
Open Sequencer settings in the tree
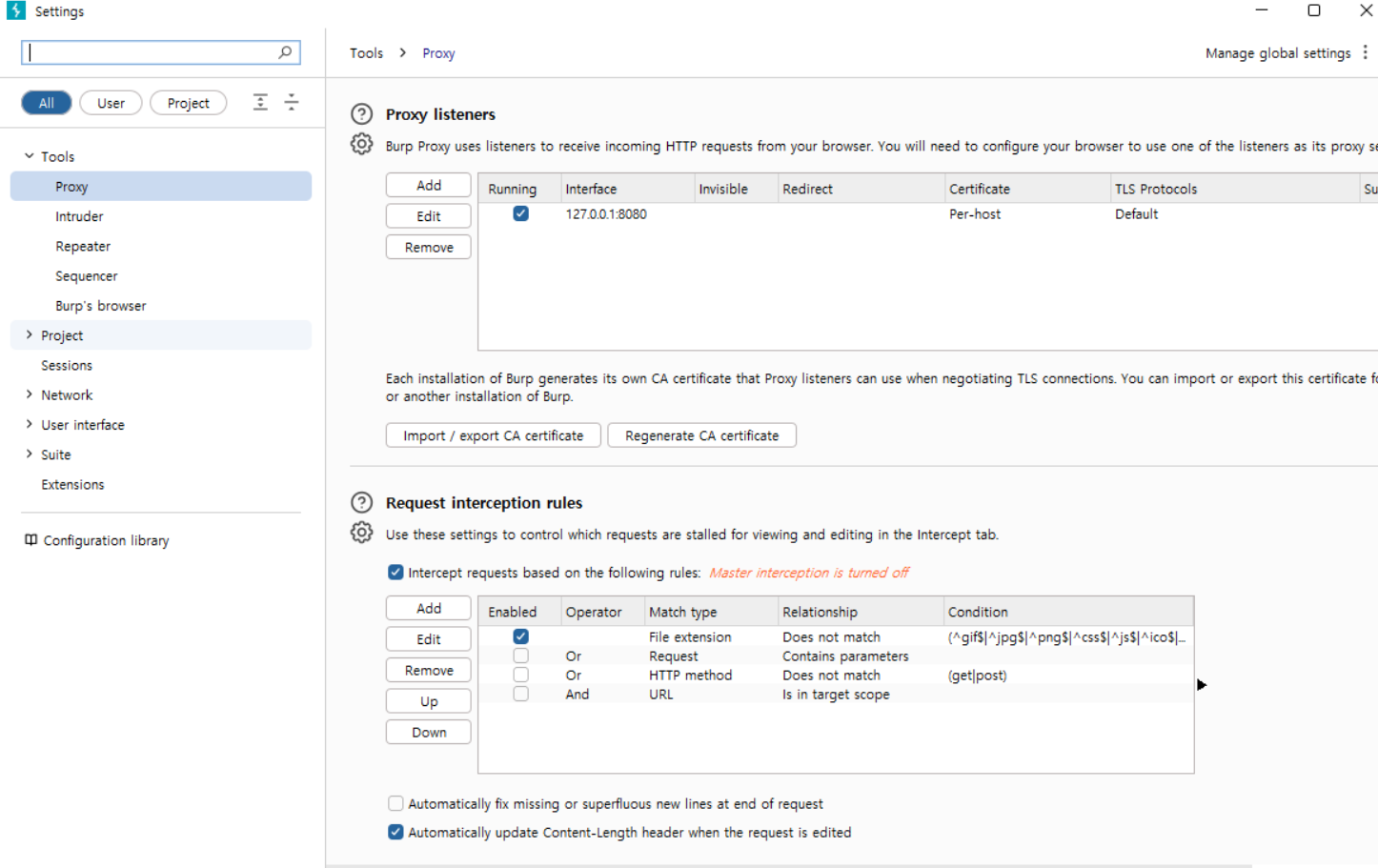tap(87, 275)
